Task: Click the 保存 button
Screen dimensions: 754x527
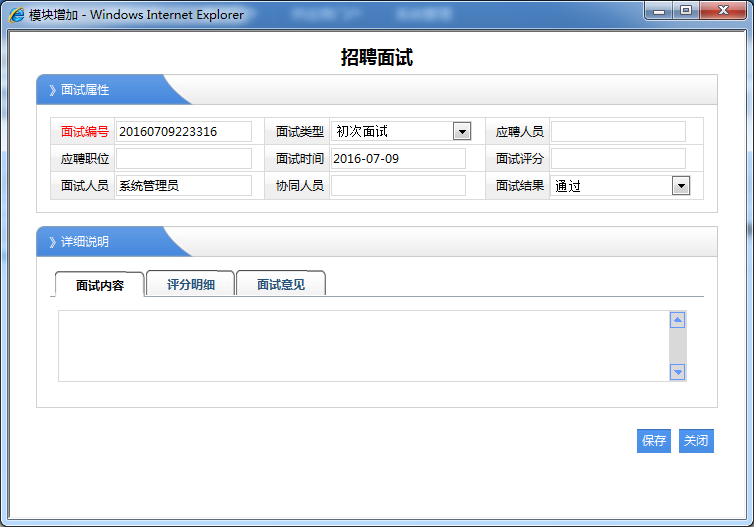Action: 654,441
